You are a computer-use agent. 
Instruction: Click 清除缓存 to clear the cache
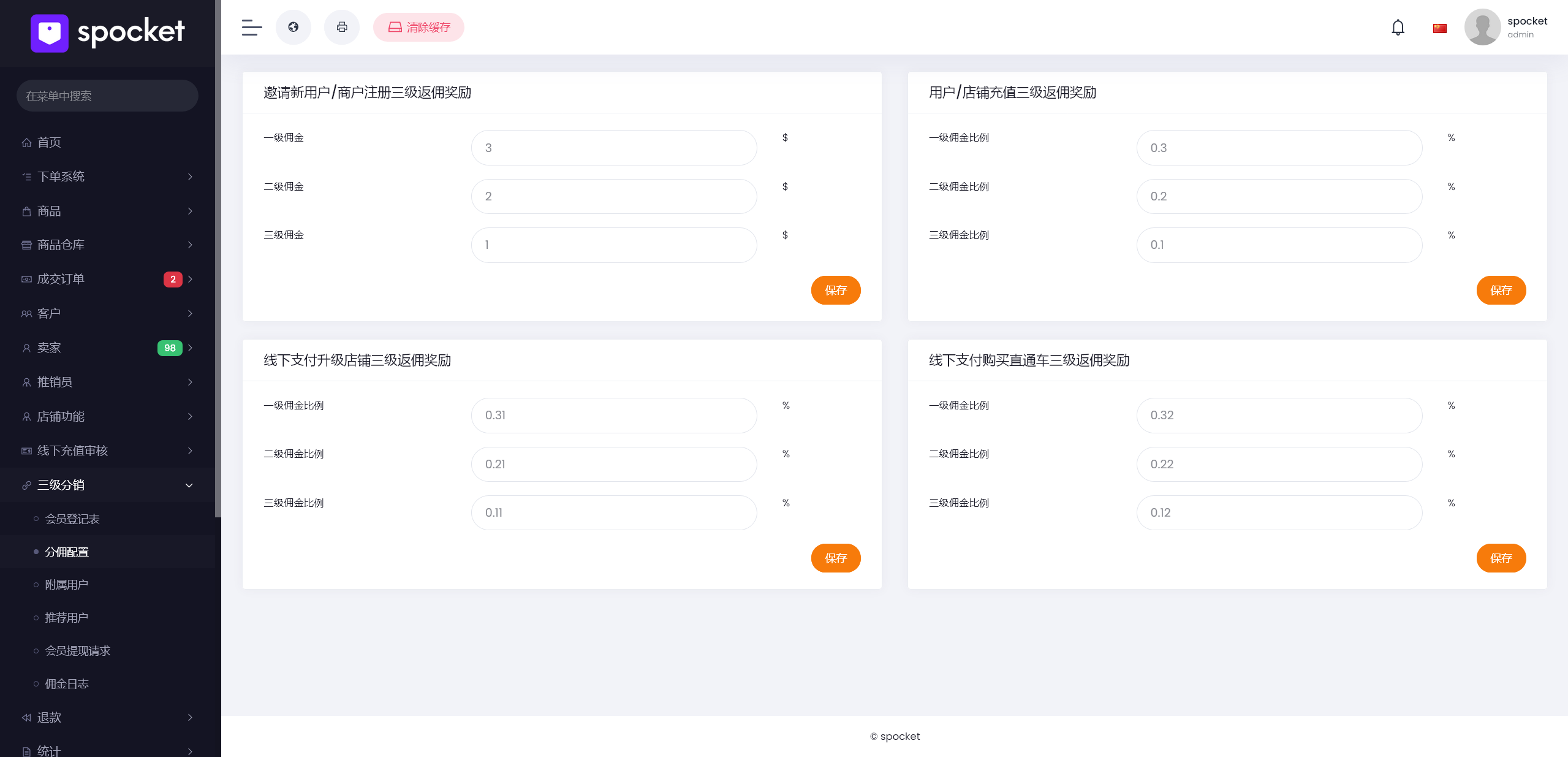pyautogui.click(x=419, y=27)
